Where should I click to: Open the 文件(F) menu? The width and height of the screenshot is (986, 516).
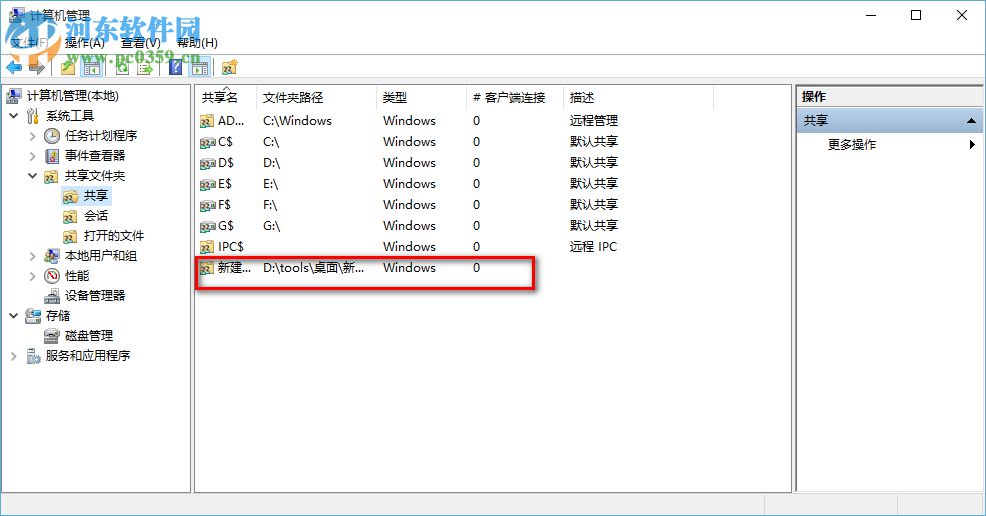(29, 43)
